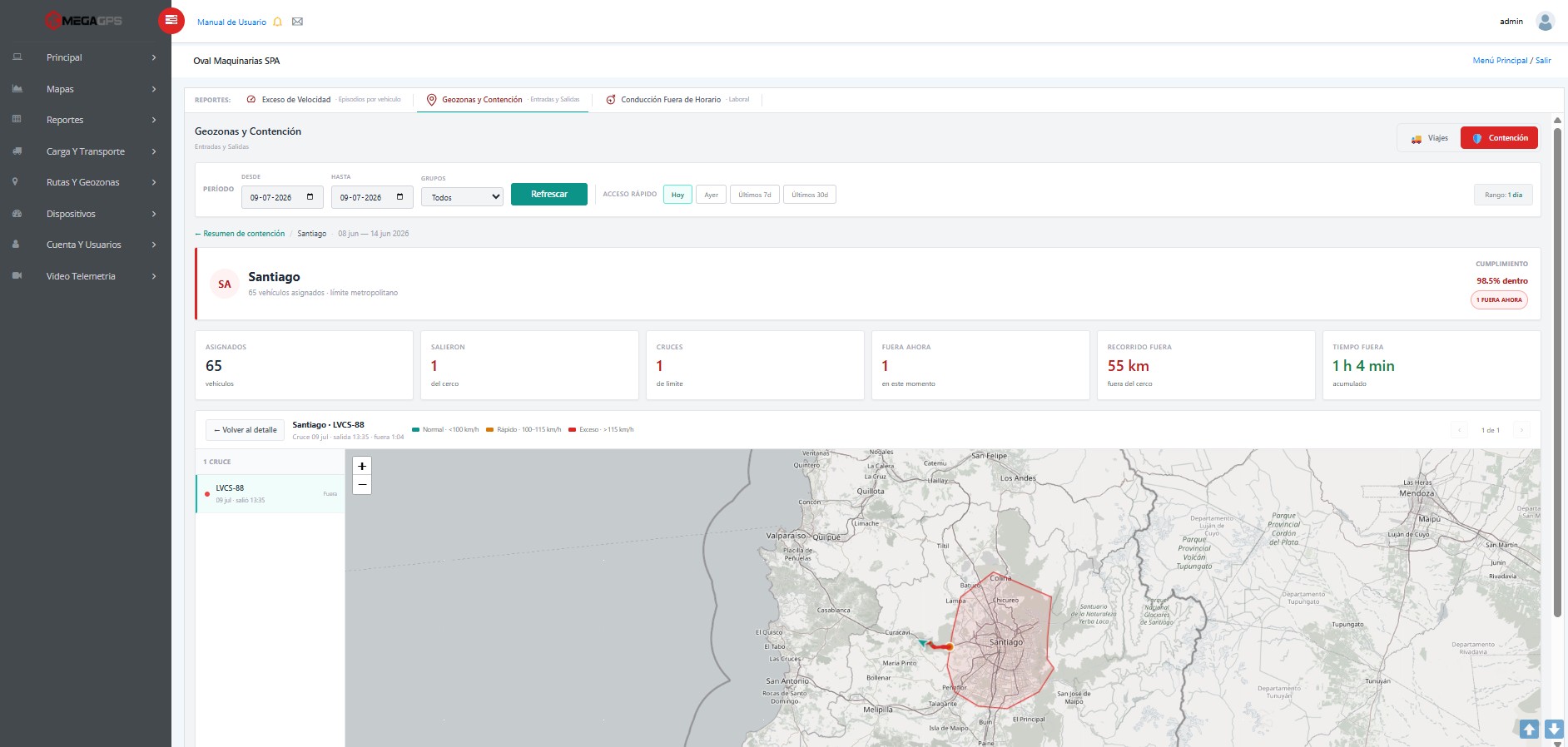Click the page scroll-up arrow button
The image size is (1568, 747).
click(x=1529, y=729)
